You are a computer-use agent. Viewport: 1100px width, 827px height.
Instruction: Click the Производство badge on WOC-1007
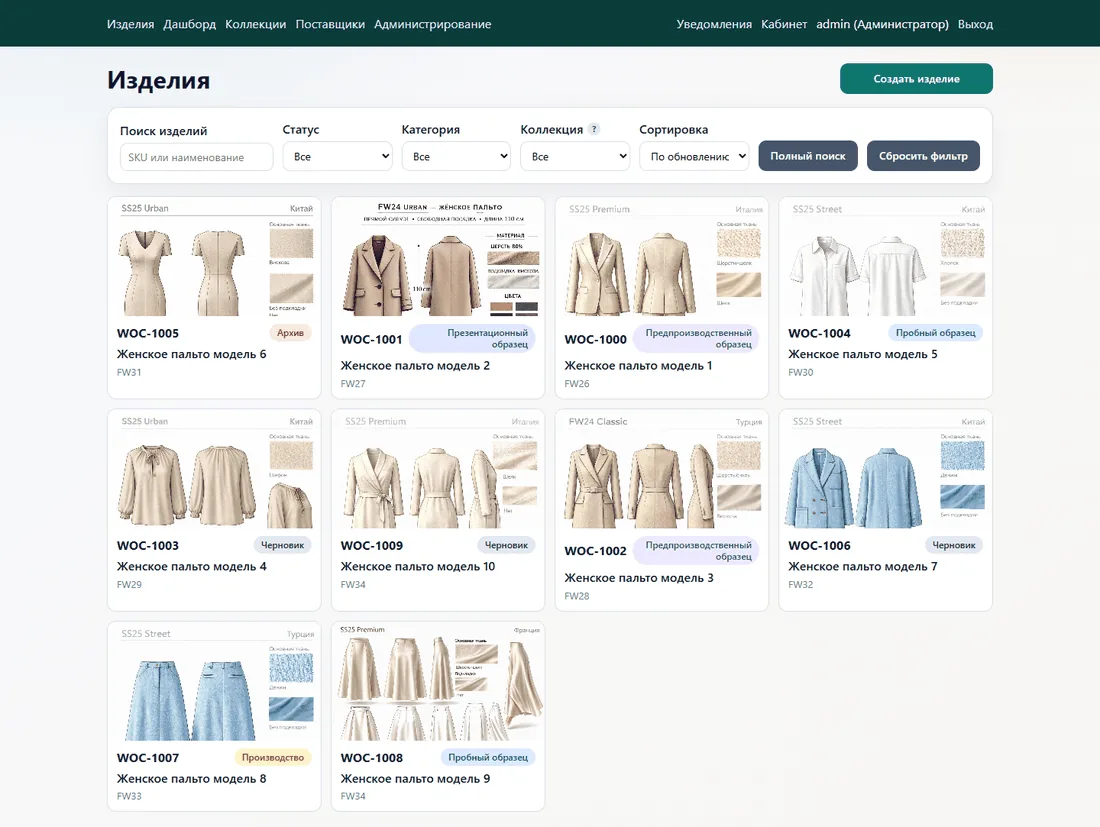tap(273, 757)
